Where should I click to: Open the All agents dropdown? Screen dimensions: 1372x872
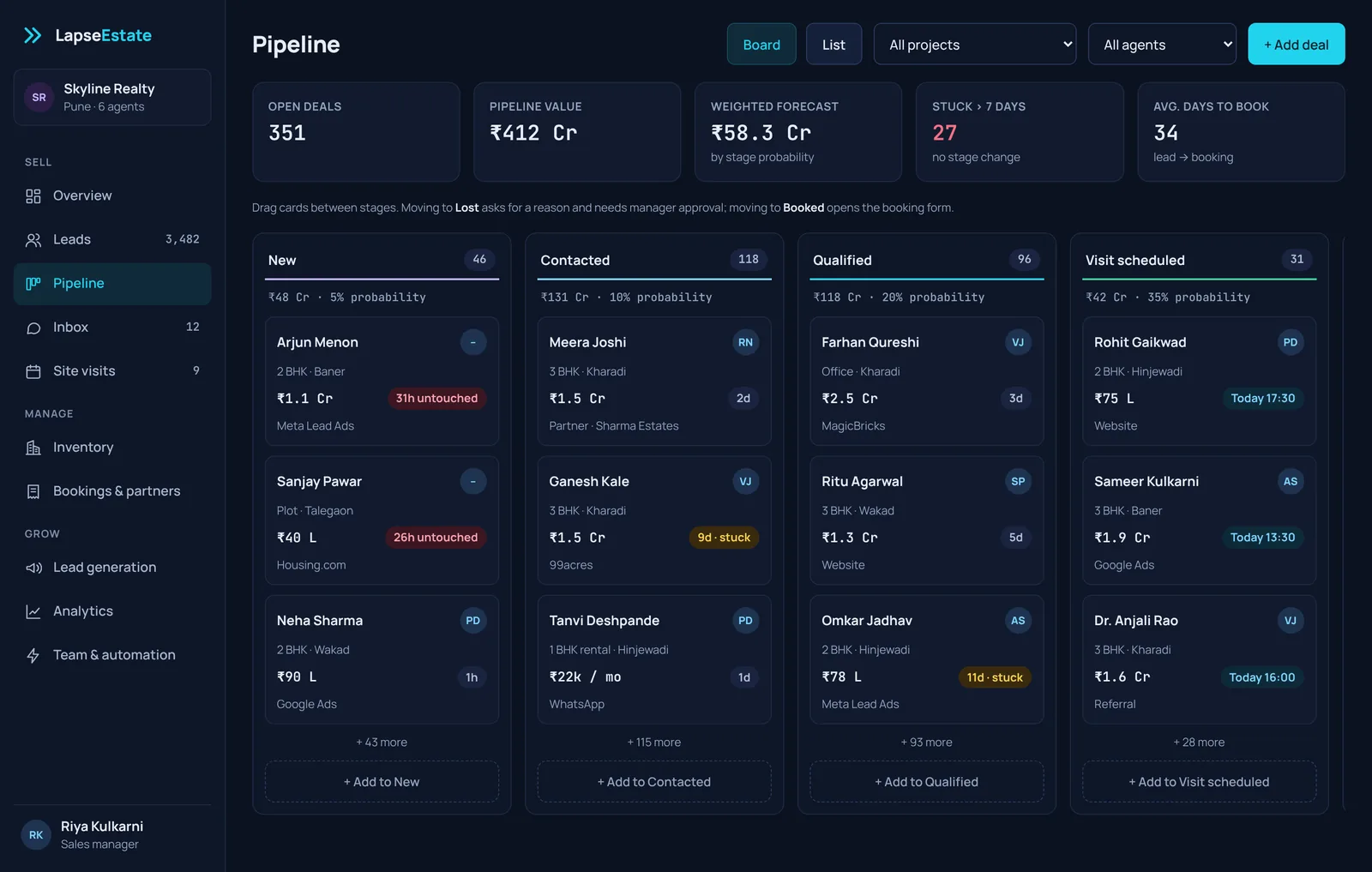[1162, 45]
